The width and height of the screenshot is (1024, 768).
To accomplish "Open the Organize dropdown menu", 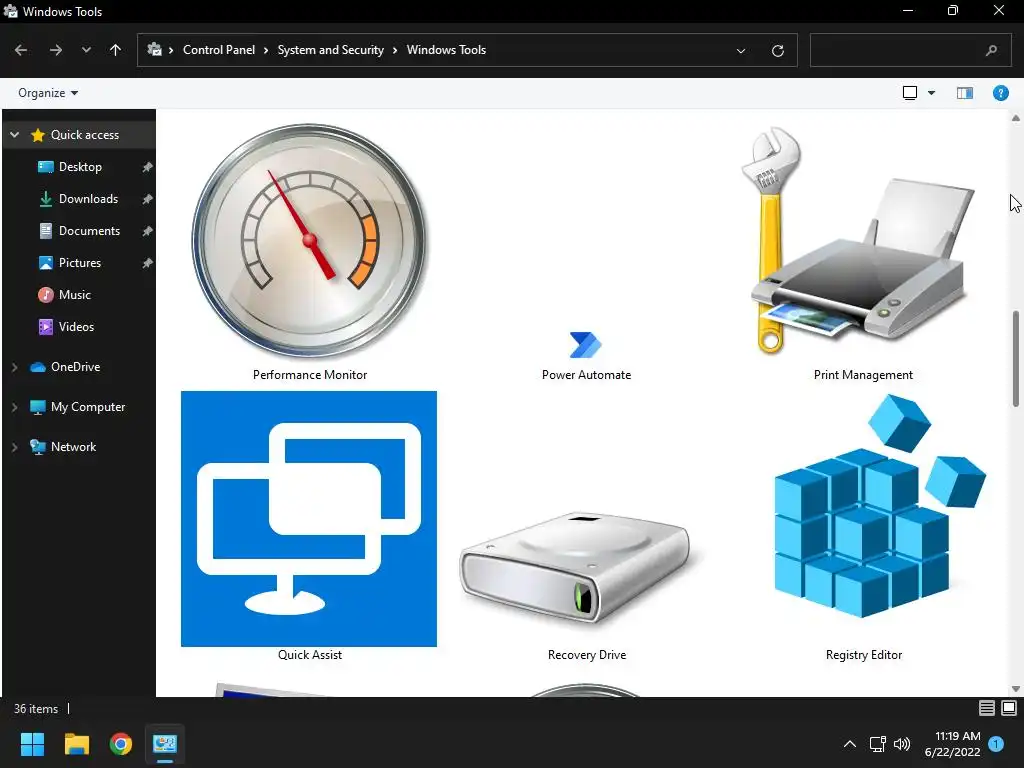I will click(x=48, y=93).
